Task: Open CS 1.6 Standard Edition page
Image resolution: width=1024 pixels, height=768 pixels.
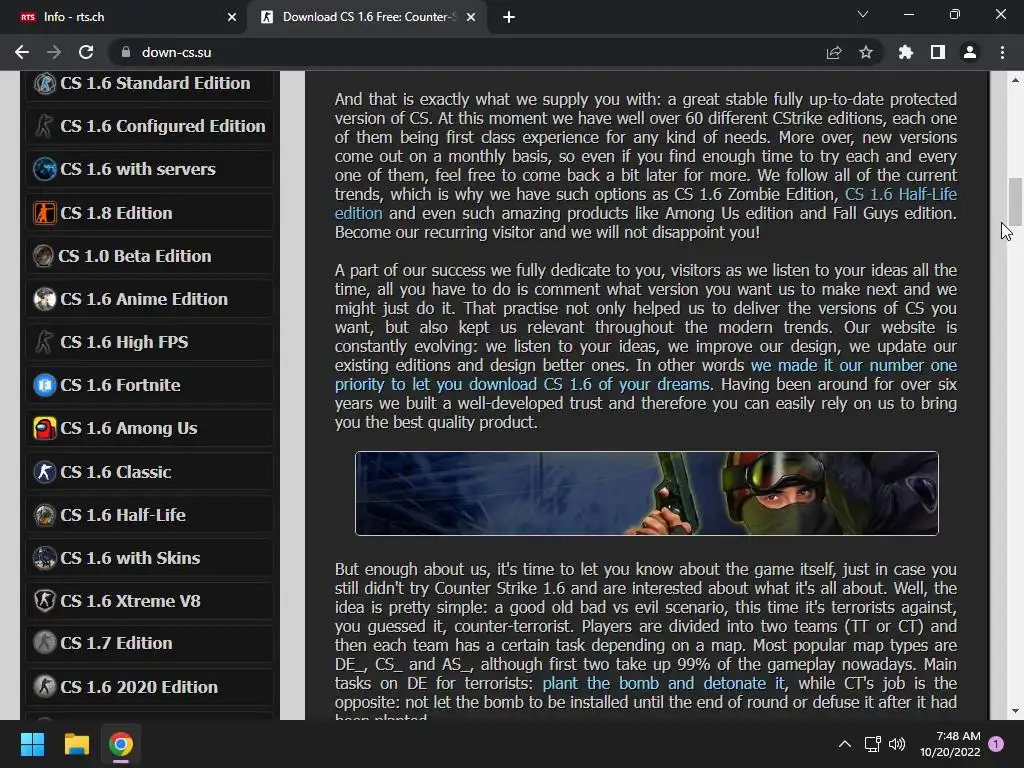Action: [x=155, y=84]
